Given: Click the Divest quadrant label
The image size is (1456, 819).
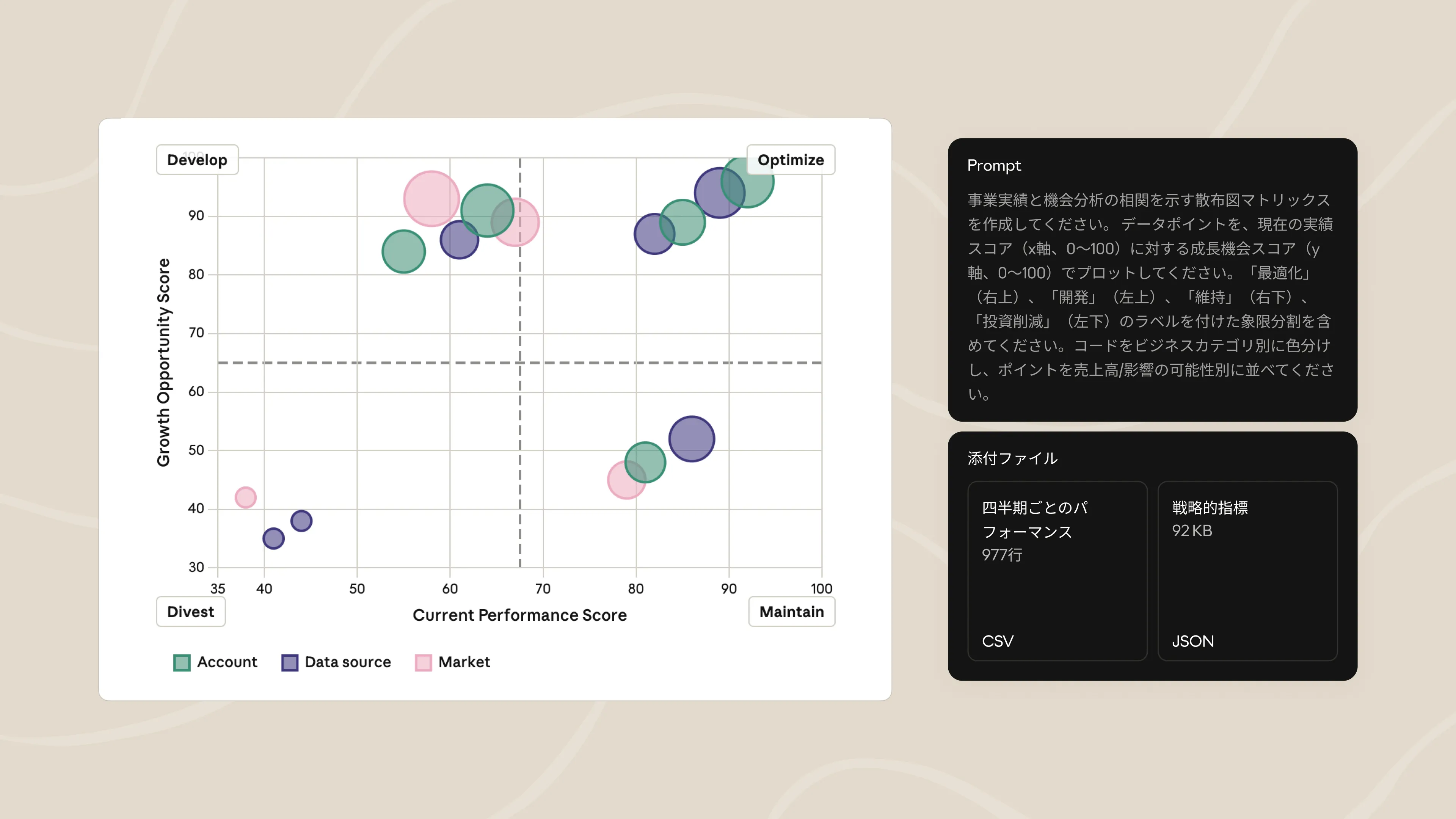Looking at the screenshot, I should click(190, 612).
